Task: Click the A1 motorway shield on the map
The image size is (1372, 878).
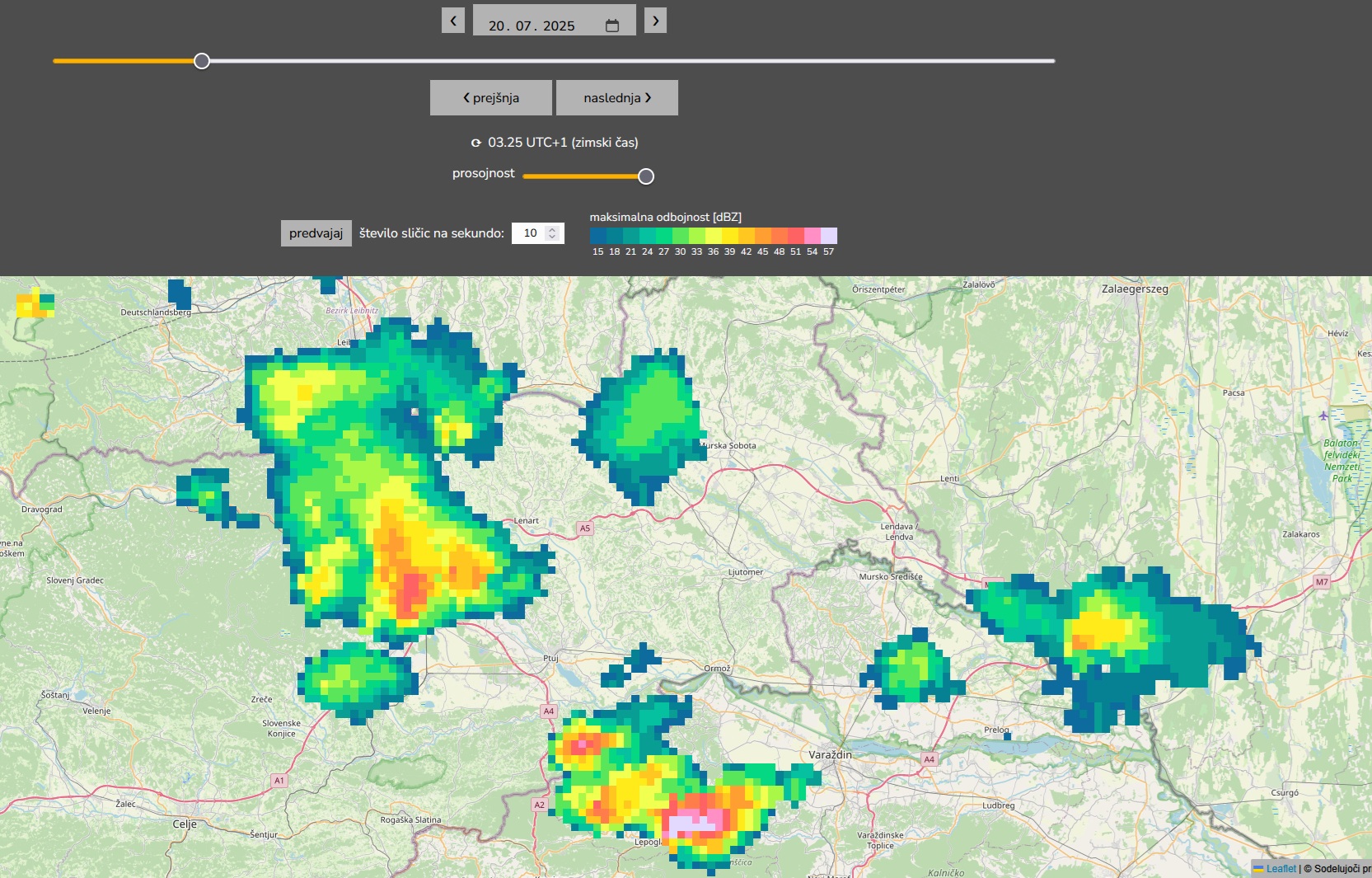Action: click(279, 780)
